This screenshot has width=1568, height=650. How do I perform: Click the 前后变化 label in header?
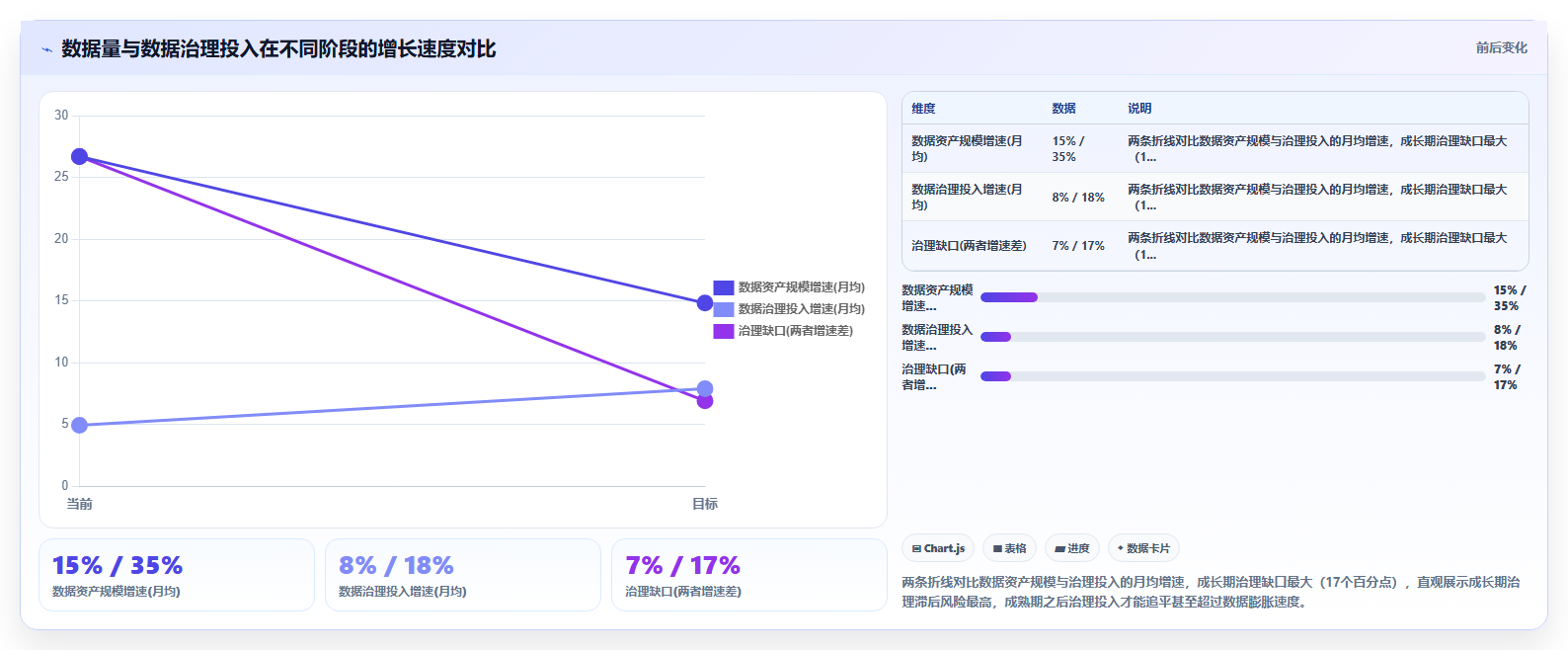(x=1501, y=47)
